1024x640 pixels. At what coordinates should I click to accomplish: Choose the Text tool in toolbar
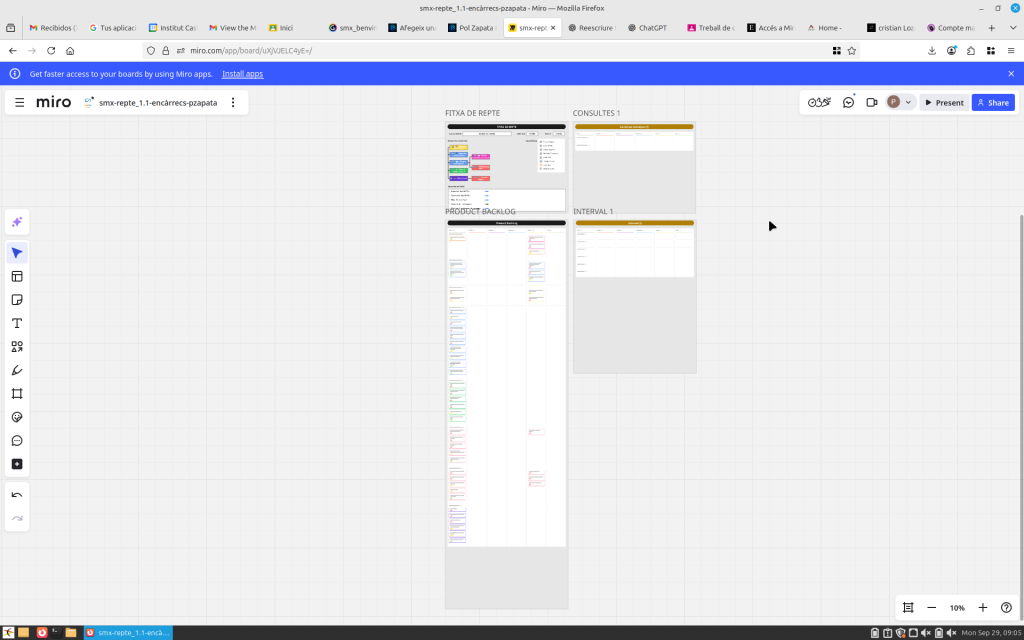click(x=17, y=324)
